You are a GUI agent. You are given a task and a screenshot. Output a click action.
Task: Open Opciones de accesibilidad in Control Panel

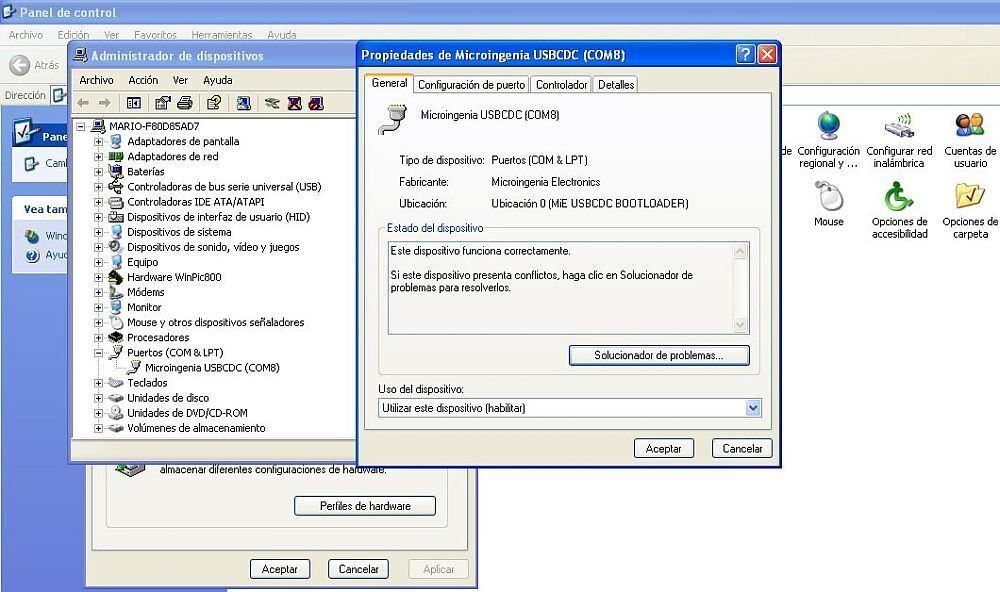899,211
